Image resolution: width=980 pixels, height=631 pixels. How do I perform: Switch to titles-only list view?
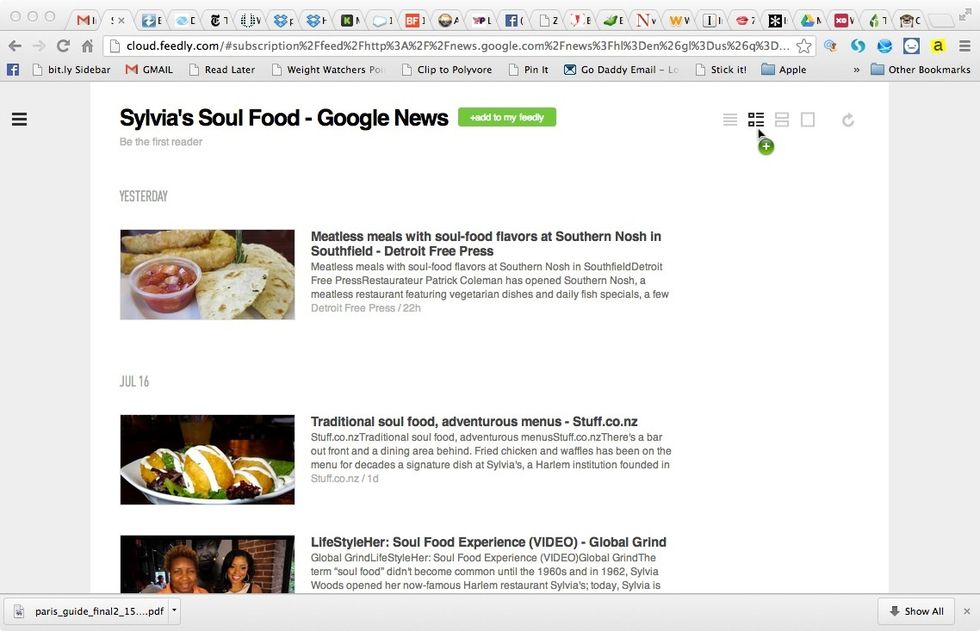tap(730, 119)
